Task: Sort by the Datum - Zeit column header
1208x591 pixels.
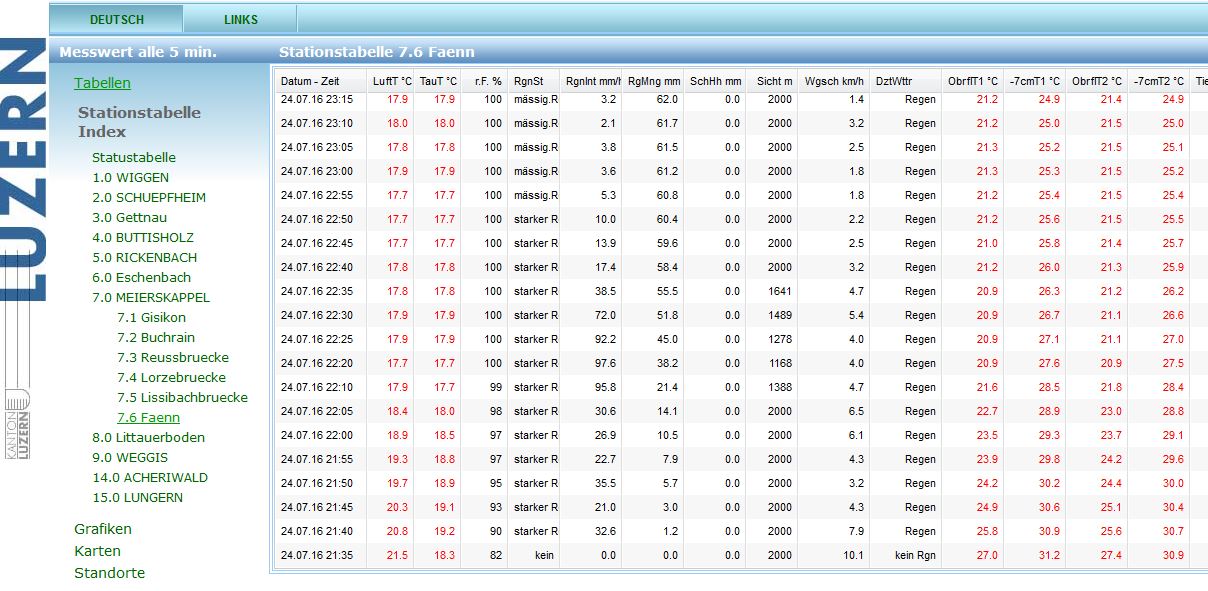Action: [x=310, y=81]
